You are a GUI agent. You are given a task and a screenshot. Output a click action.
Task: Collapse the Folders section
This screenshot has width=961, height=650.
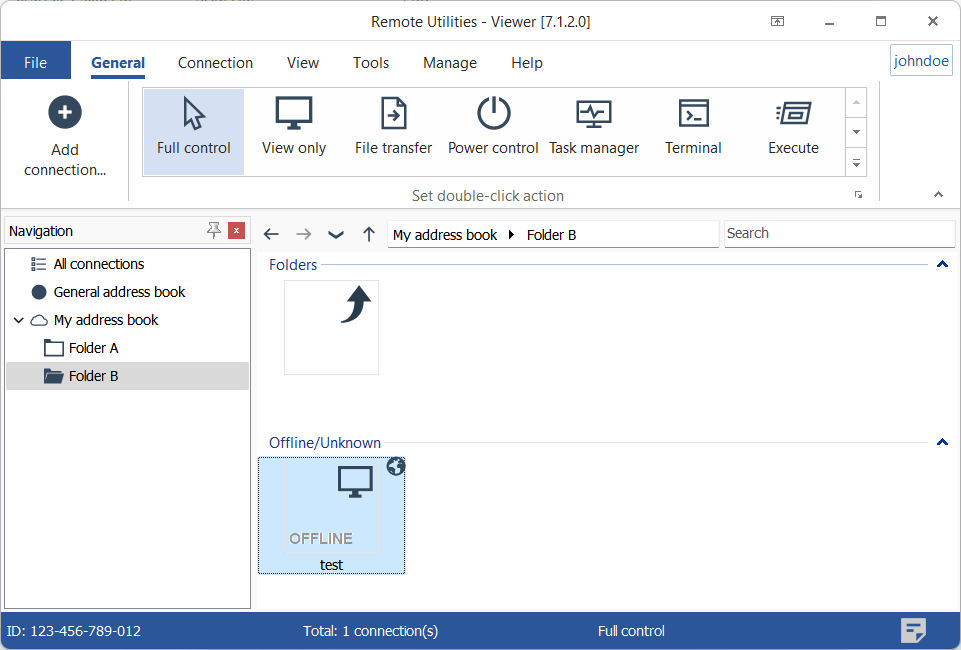(941, 265)
